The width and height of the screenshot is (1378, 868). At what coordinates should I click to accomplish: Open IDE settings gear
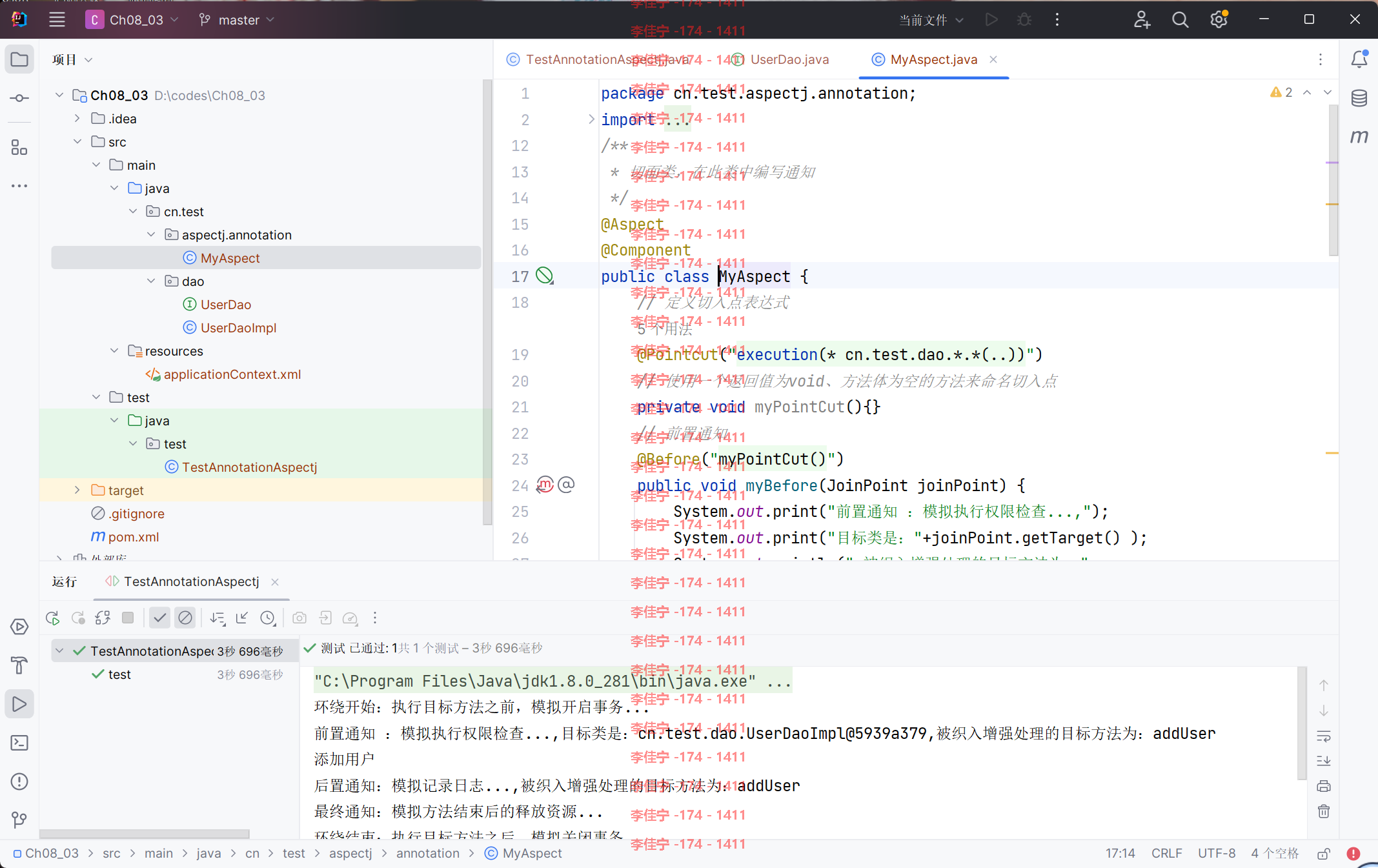[x=1219, y=20]
